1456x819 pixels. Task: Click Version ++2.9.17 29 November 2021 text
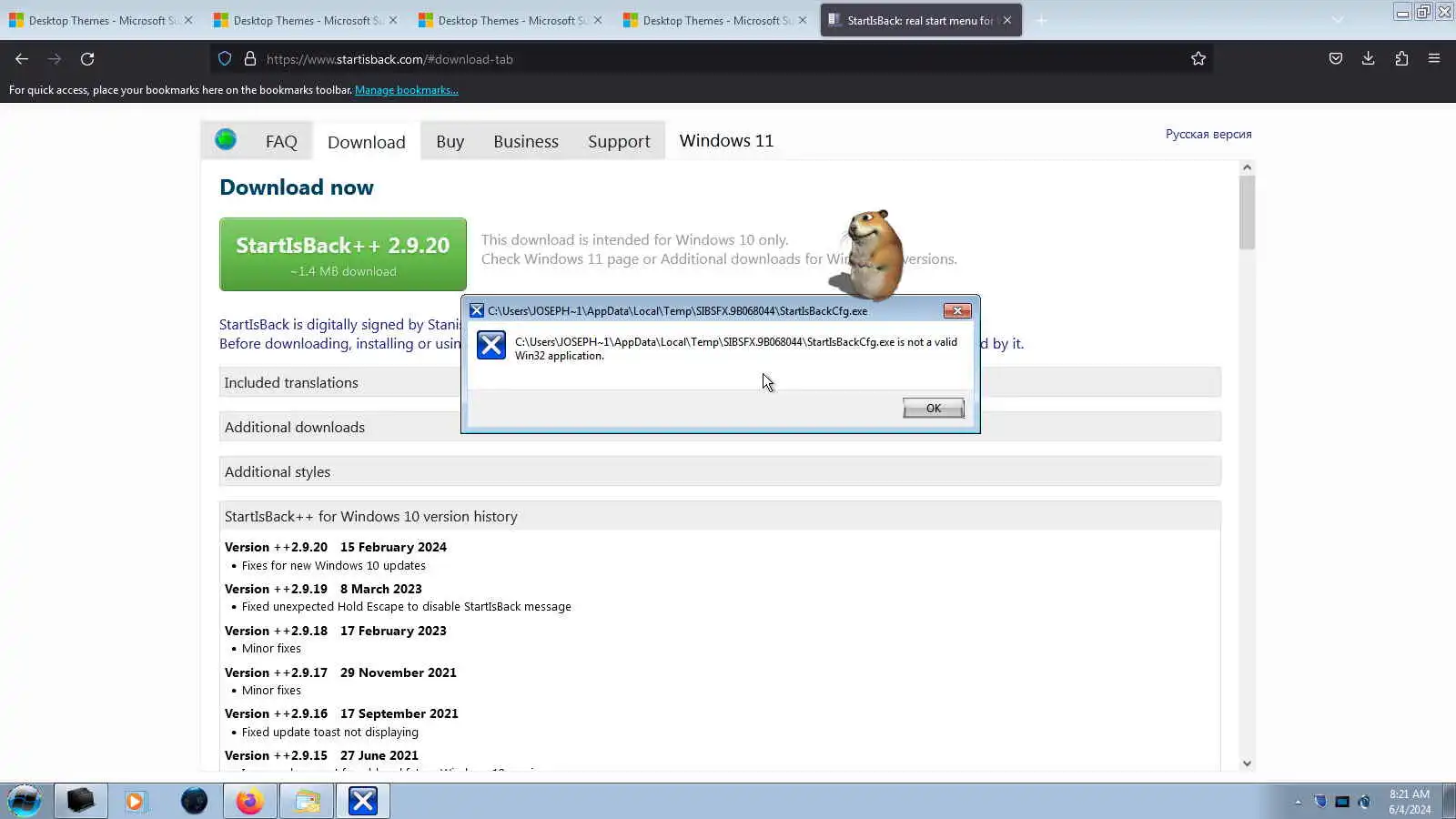[x=340, y=672]
